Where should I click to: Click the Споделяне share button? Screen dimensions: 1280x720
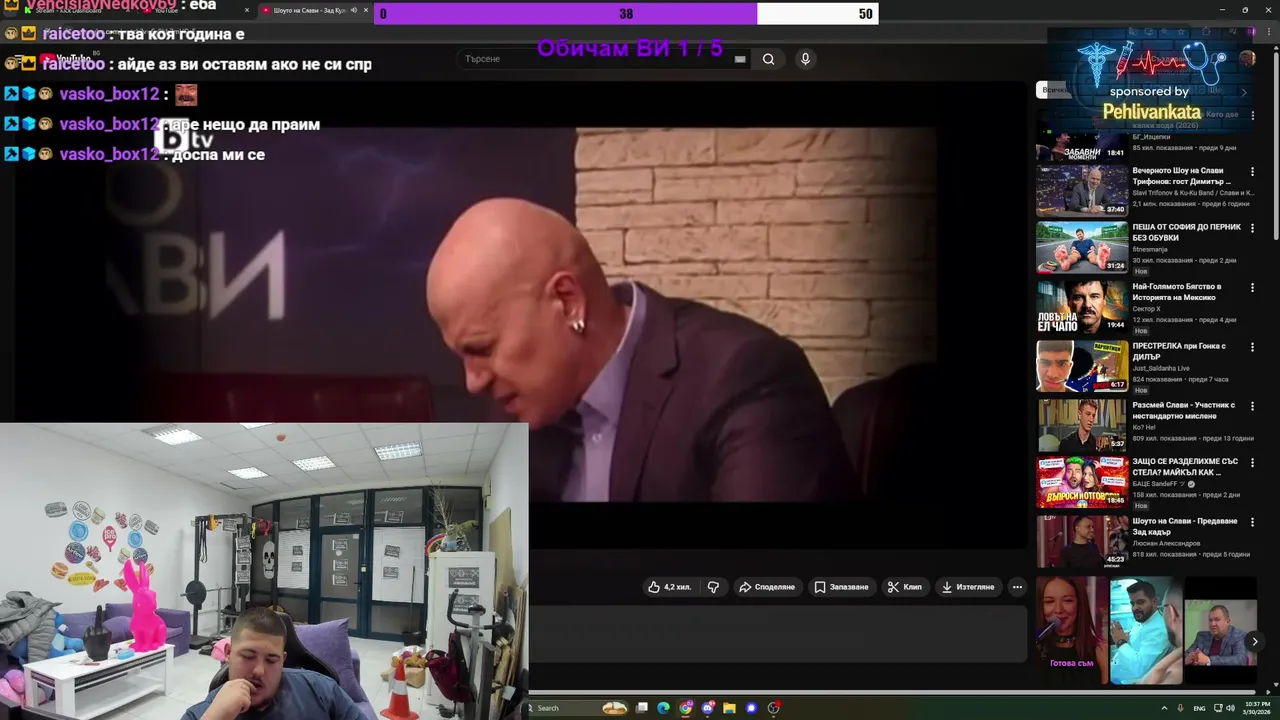click(767, 587)
